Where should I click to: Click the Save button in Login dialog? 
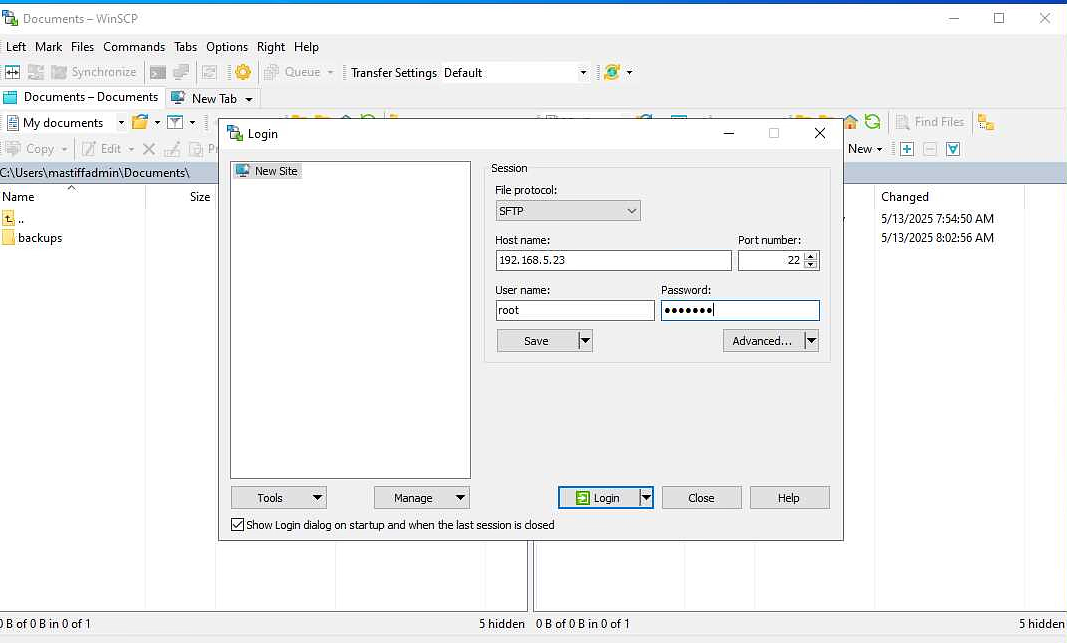537,341
